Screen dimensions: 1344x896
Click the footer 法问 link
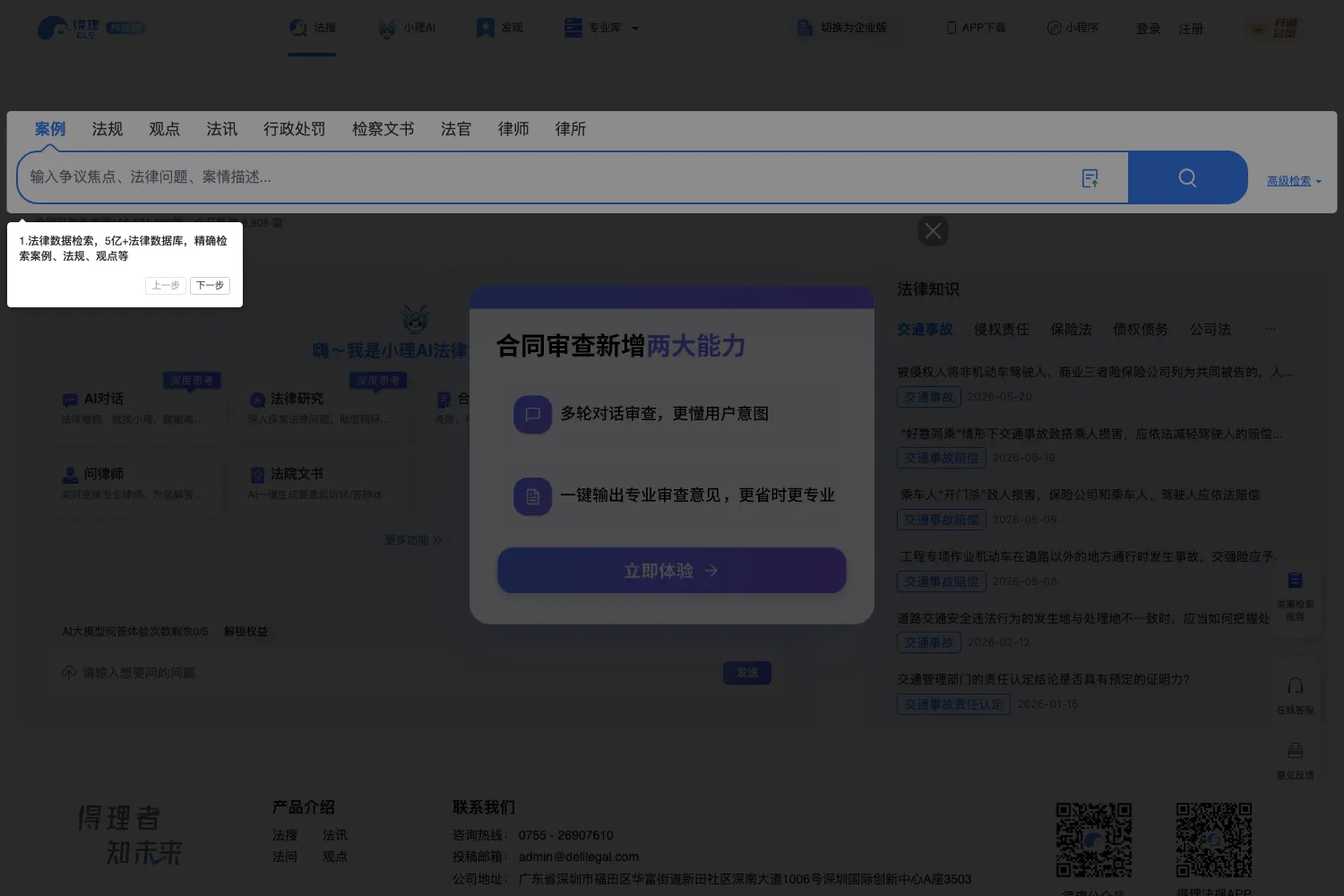click(285, 857)
